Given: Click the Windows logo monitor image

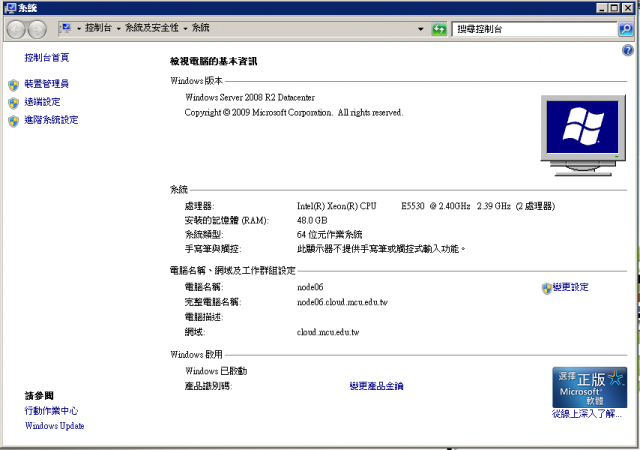Looking at the screenshot, I should coord(582,135).
